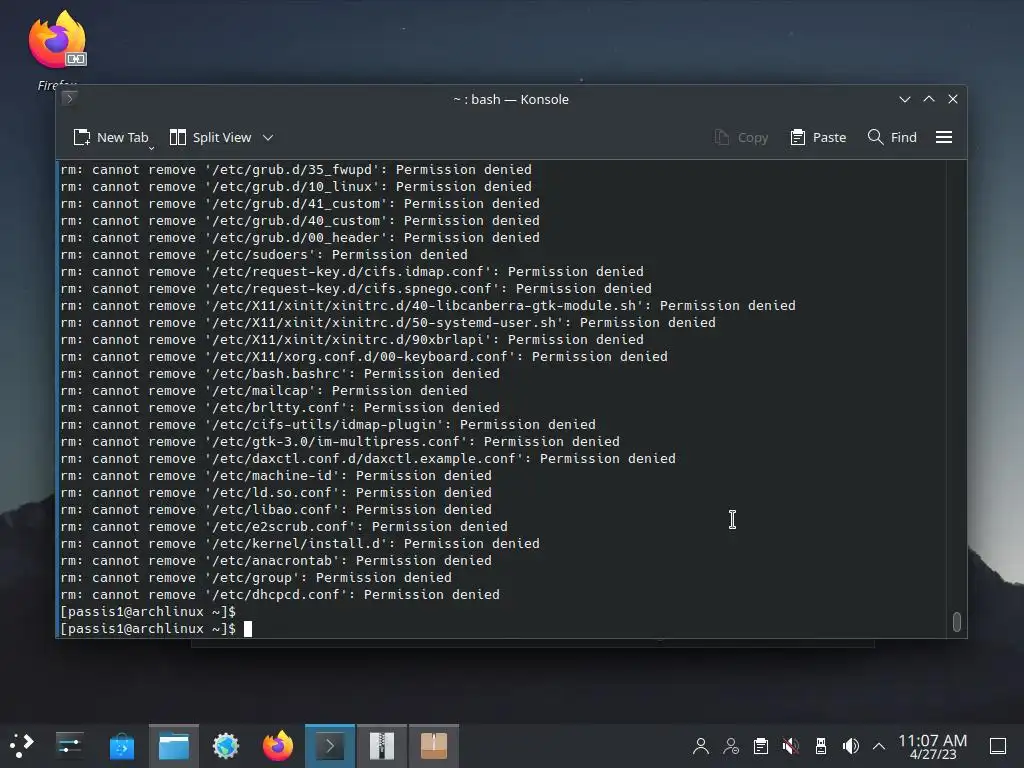Click the Firefox desktop shortcut icon
This screenshot has height=768, width=1024.
[x=57, y=40]
